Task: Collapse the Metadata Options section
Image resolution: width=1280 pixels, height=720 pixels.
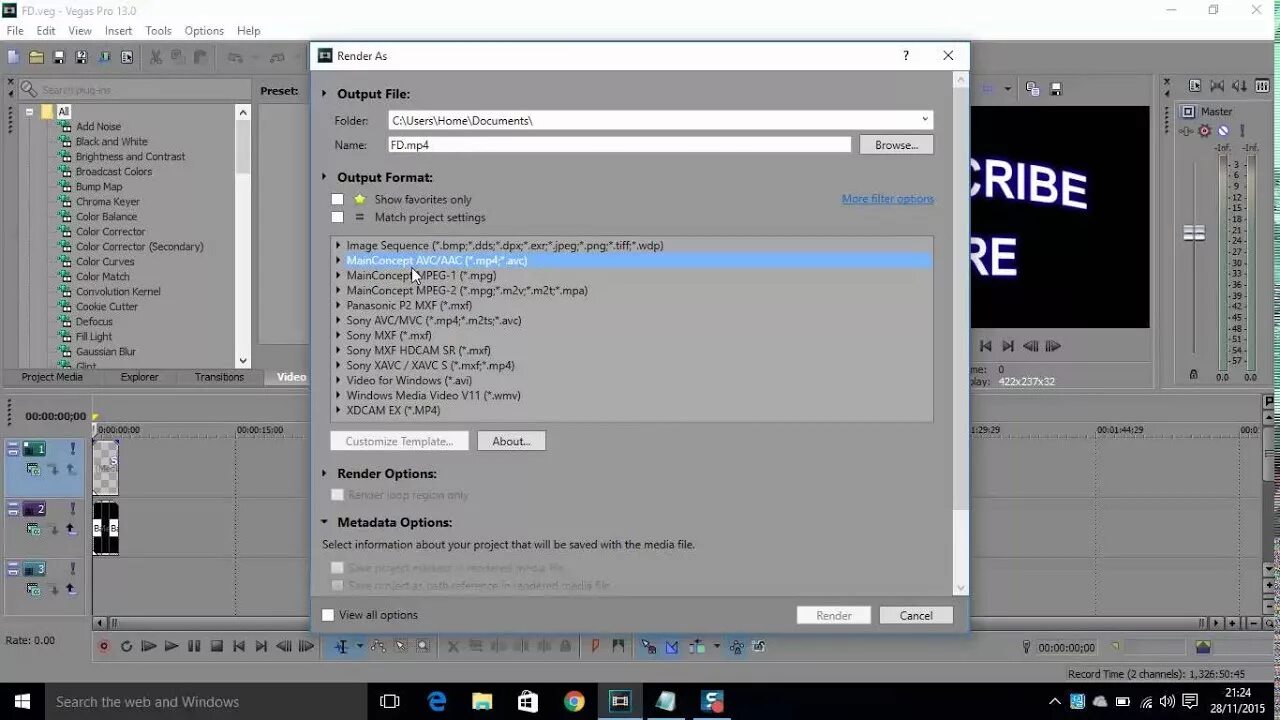Action: click(324, 522)
